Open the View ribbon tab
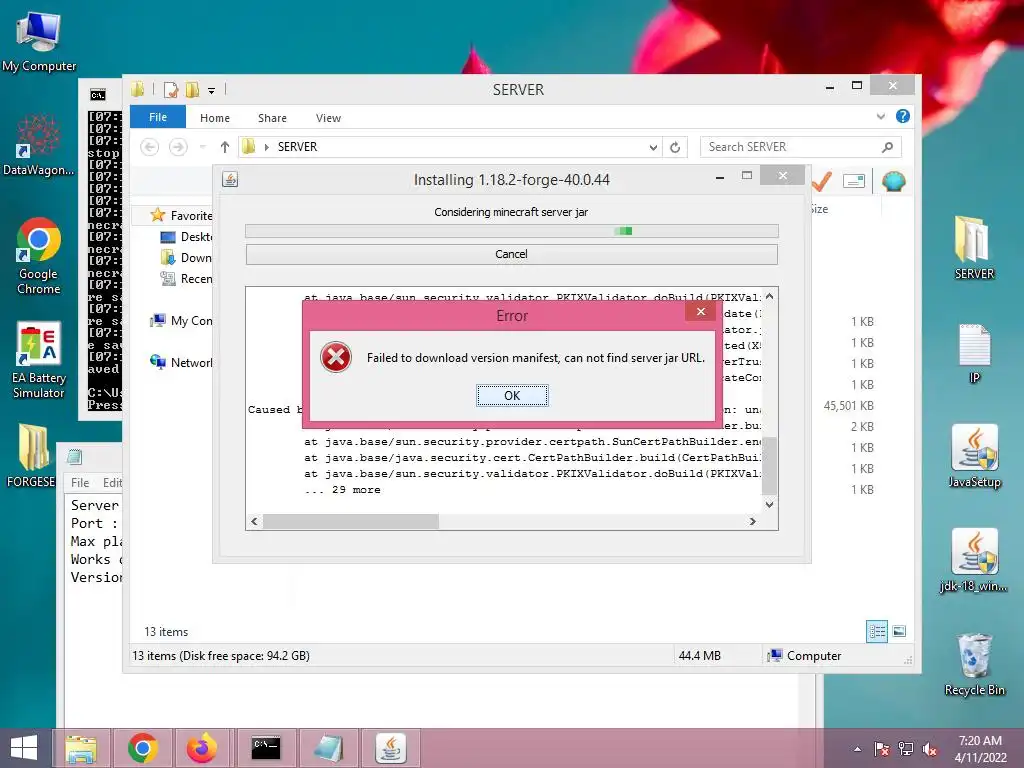The image size is (1024, 768). [328, 118]
